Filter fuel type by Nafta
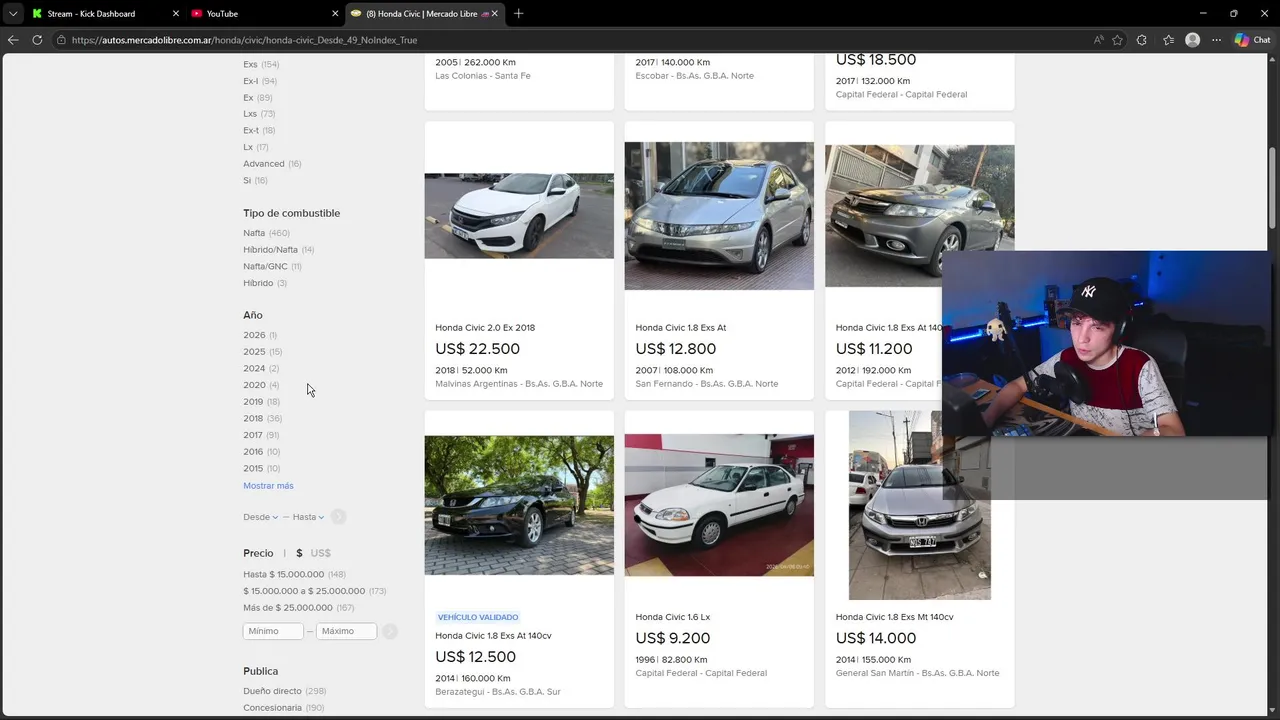Viewport: 1280px width, 720px height. pyautogui.click(x=266, y=233)
